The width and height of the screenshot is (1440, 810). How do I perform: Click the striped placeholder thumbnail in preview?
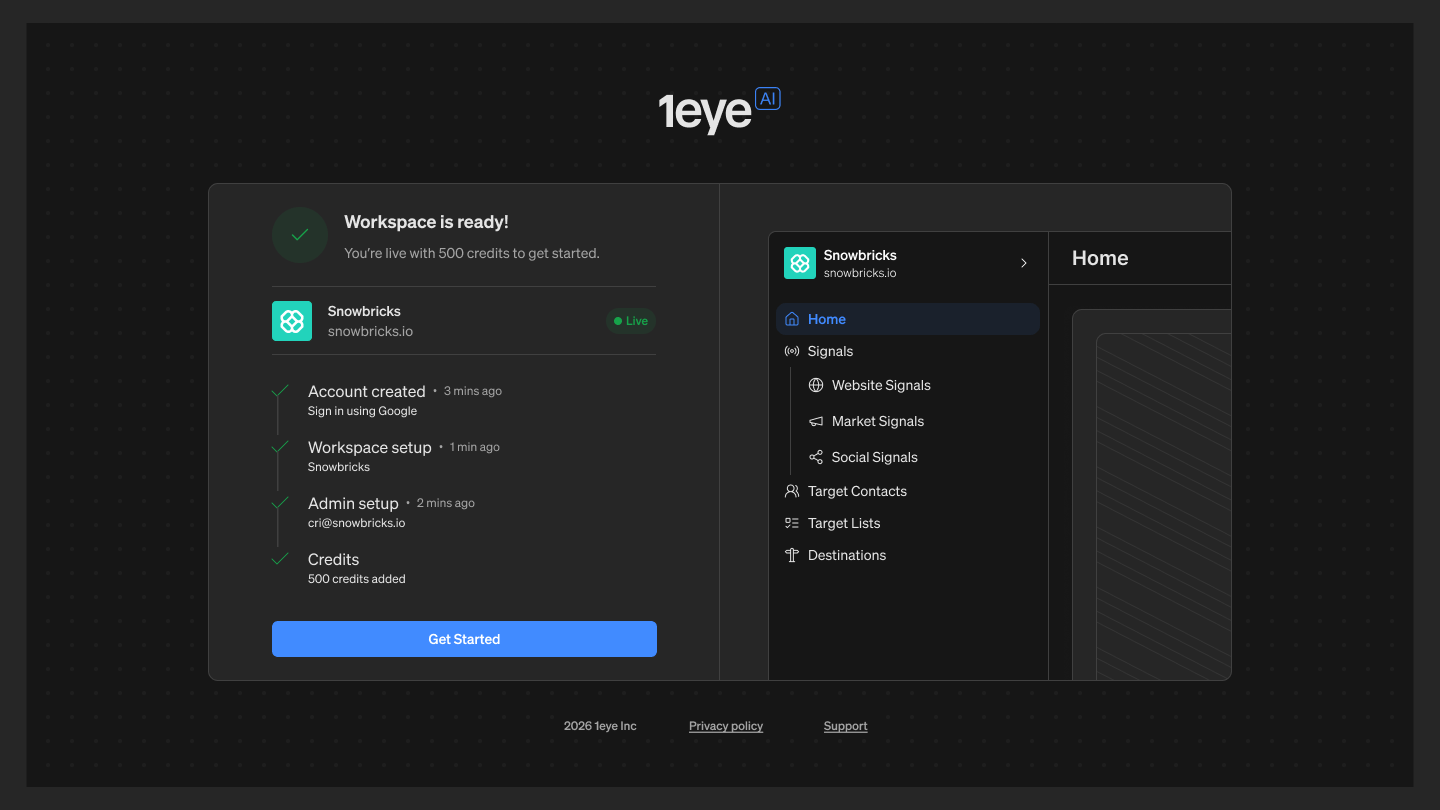1164,507
